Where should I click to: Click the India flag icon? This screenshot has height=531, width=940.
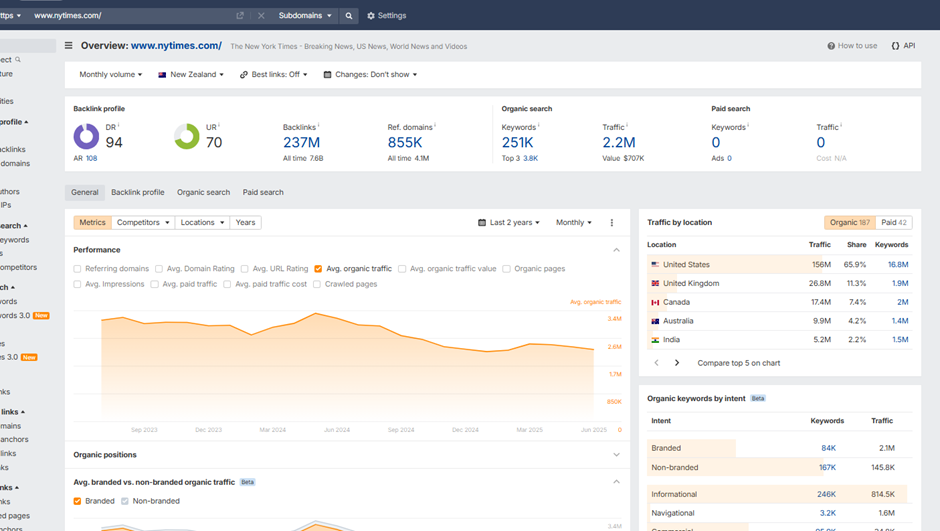[655, 340]
